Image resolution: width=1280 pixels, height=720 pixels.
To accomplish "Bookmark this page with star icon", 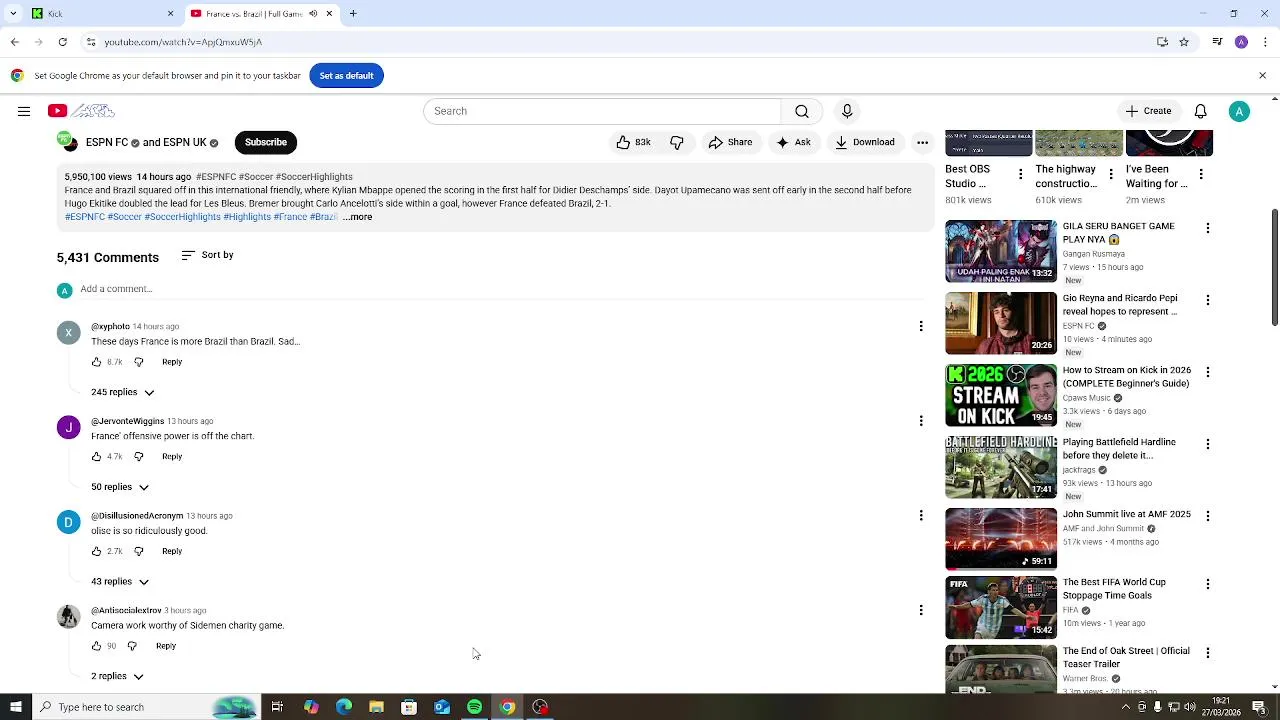I will [x=1184, y=42].
